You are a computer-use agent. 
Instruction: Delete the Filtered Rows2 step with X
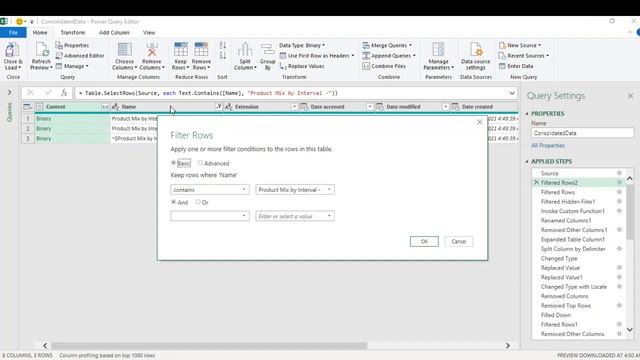click(x=536, y=182)
